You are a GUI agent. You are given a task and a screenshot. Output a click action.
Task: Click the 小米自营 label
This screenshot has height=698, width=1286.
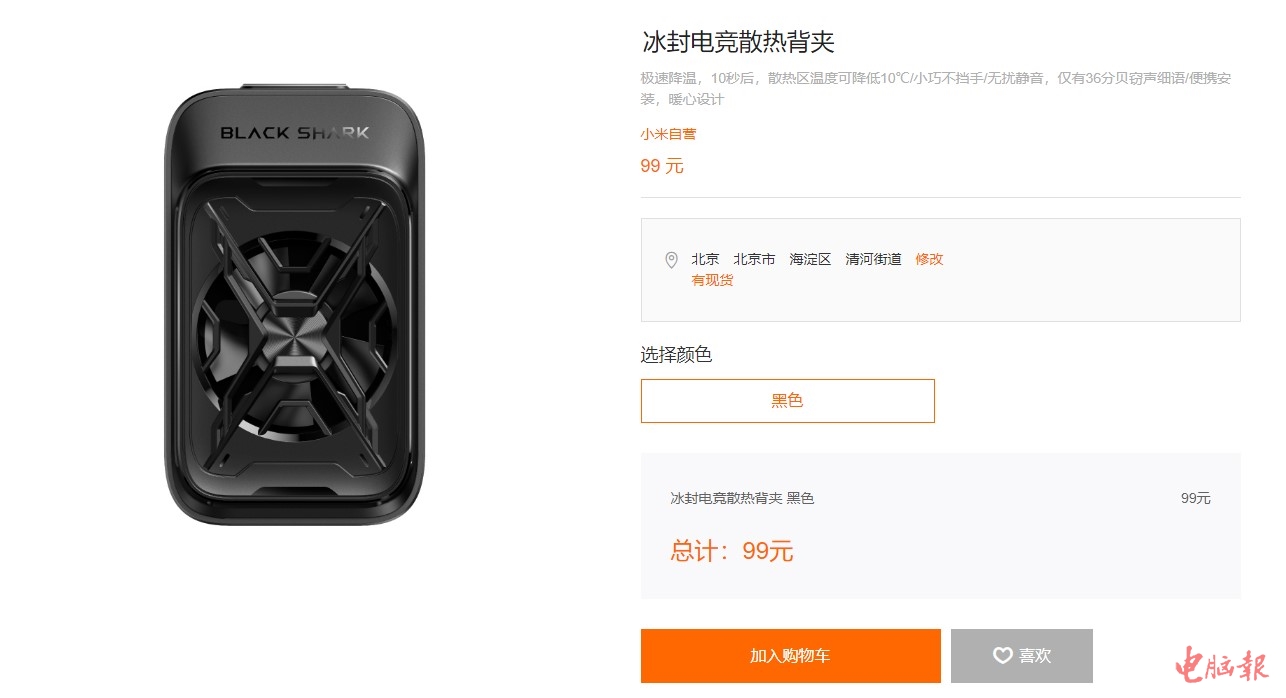click(x=668, y=134)
